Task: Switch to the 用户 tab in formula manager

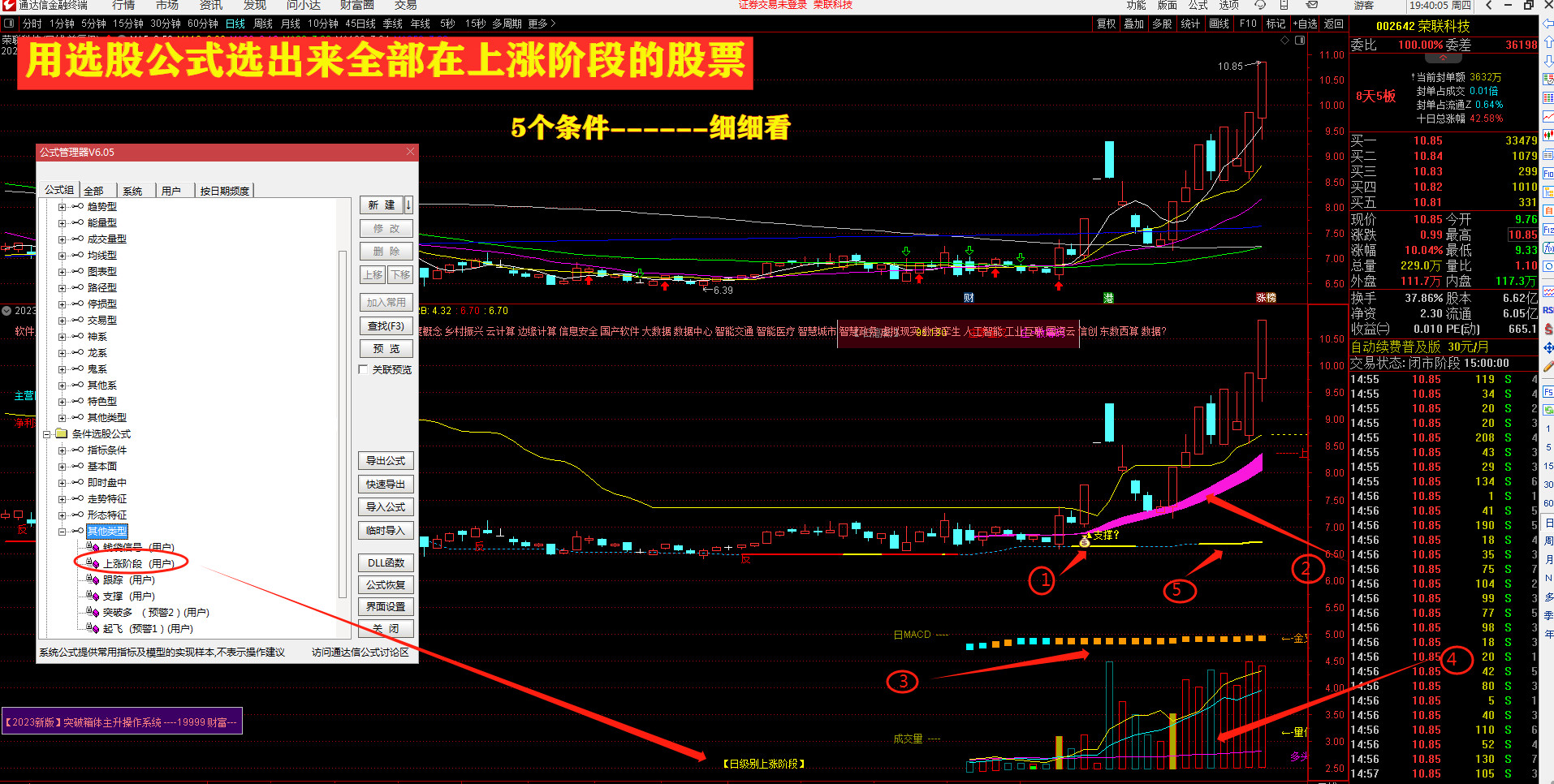Action: coord(171,191)
